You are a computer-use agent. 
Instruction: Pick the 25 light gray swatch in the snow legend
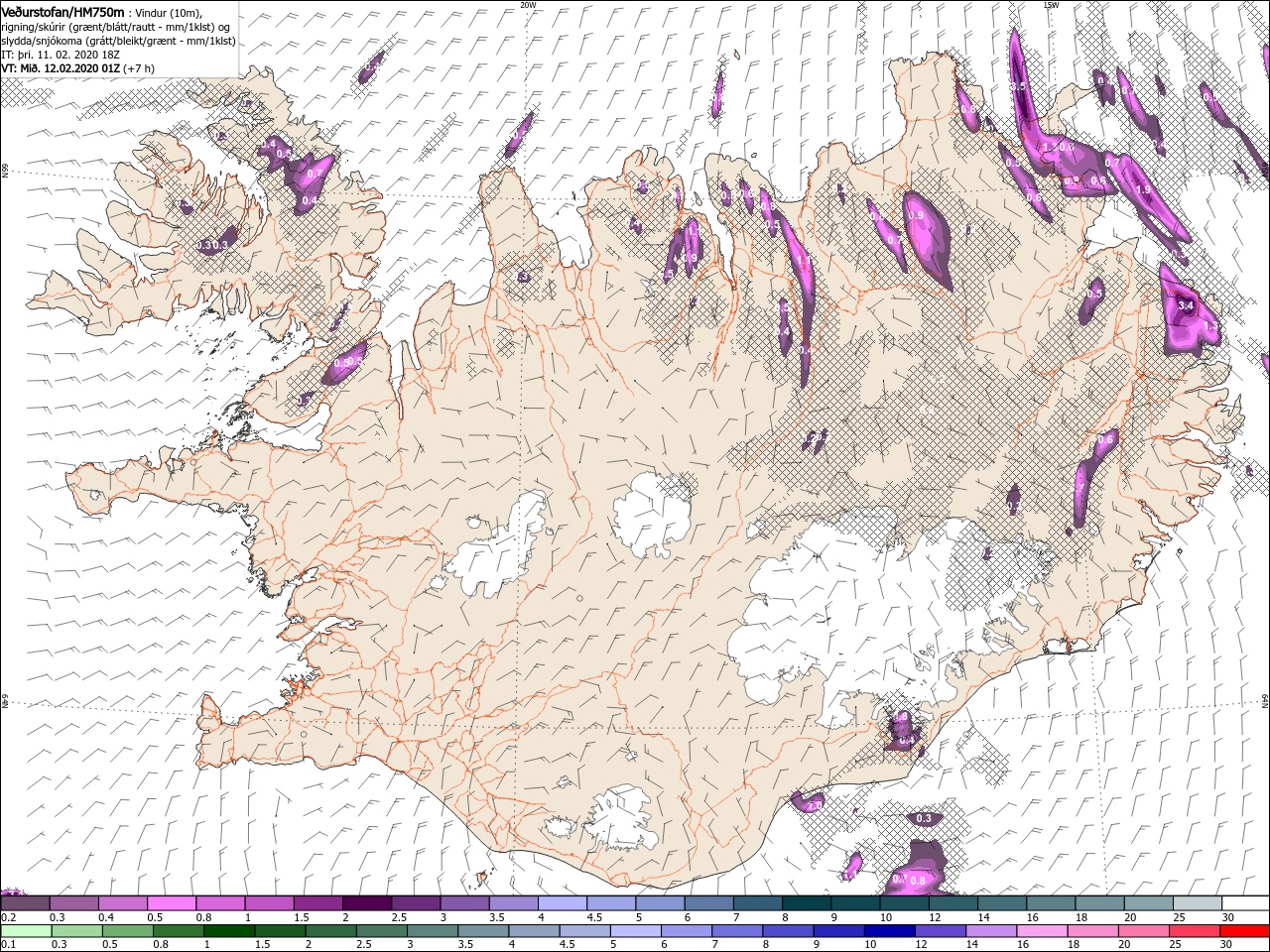(x=1197, y=902)
